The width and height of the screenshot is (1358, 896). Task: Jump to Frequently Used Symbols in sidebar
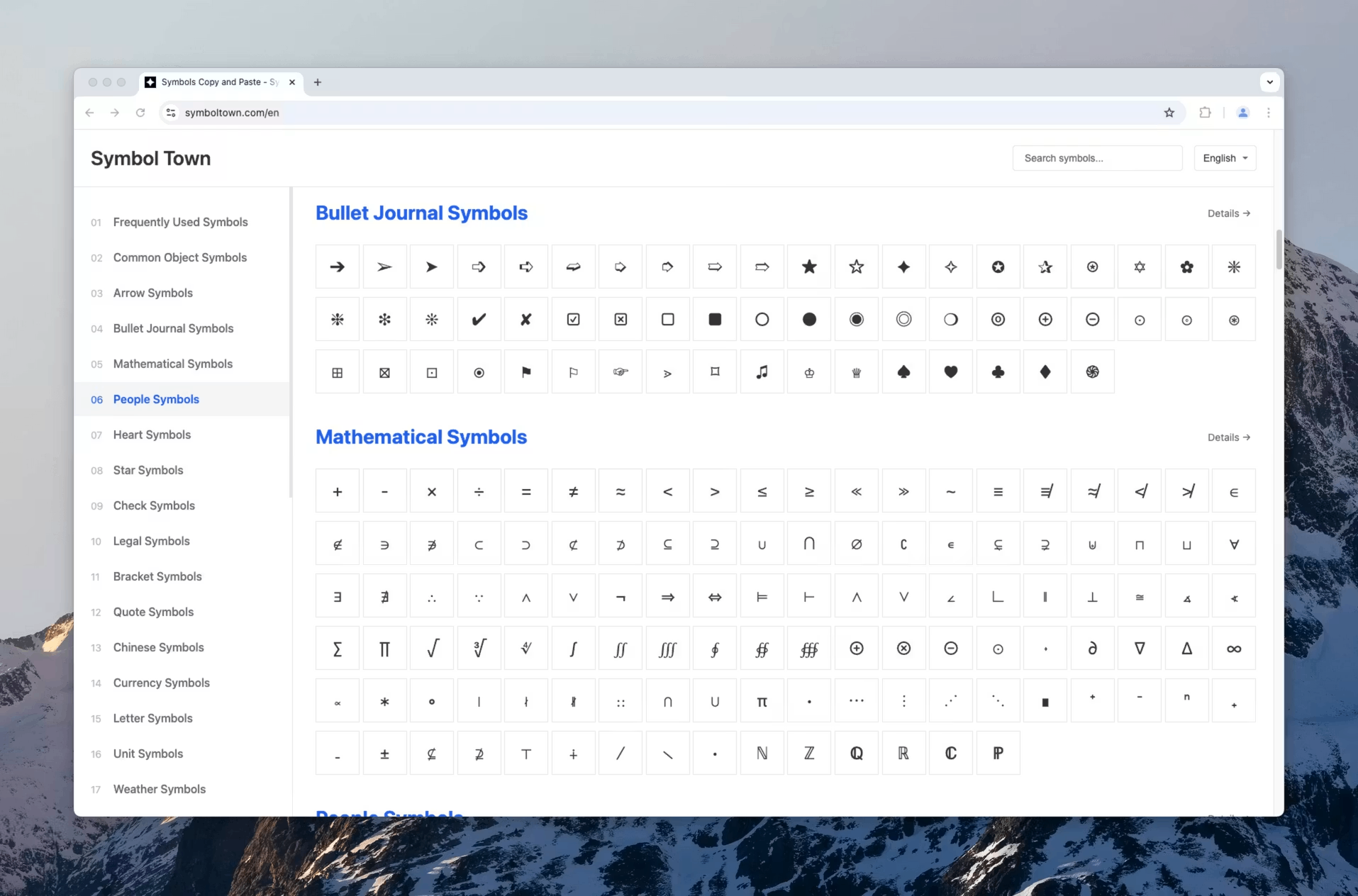pyautogui.click(x=181, y=222)
